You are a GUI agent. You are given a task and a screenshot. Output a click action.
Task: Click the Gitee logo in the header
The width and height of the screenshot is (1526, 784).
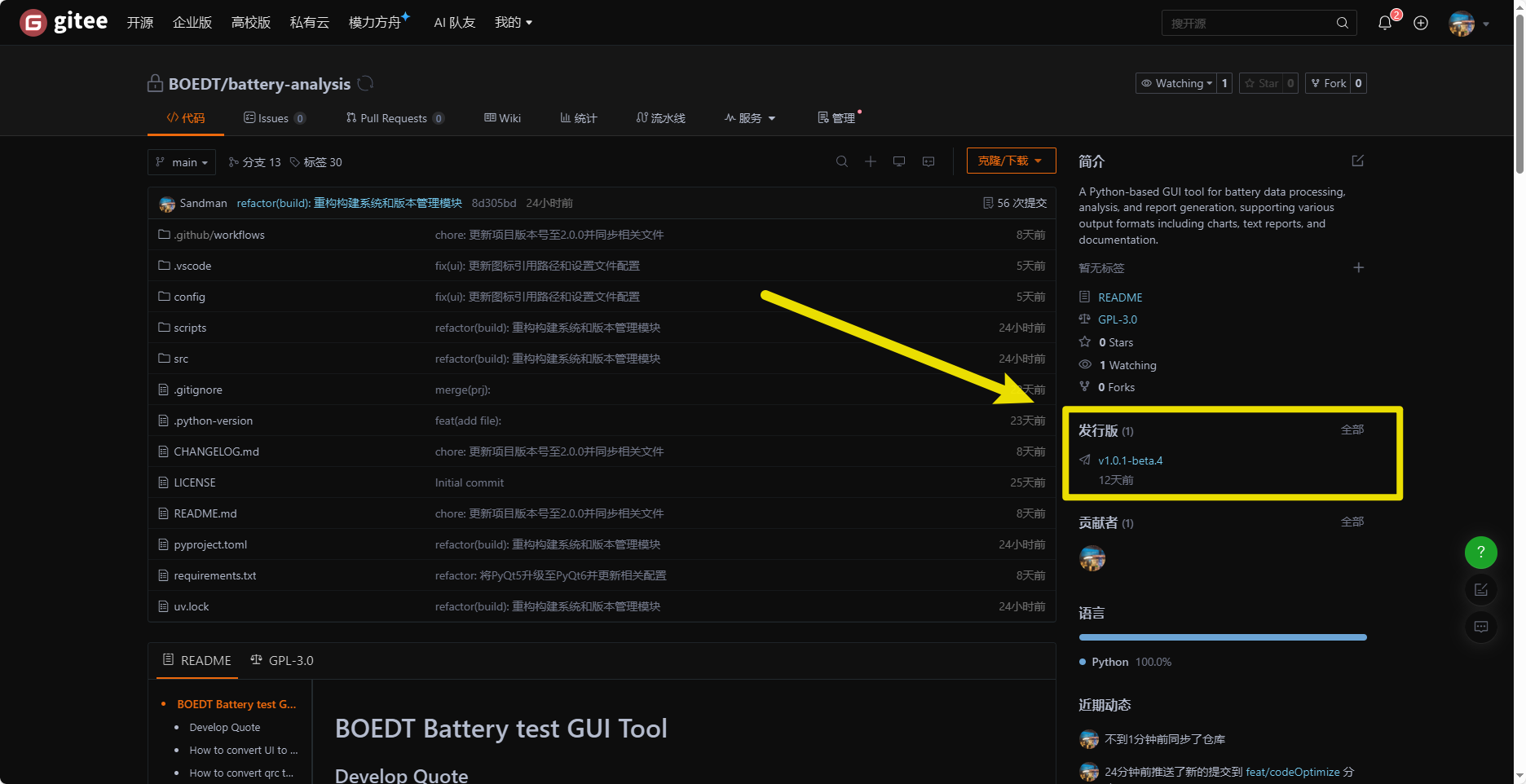point(64,22)
